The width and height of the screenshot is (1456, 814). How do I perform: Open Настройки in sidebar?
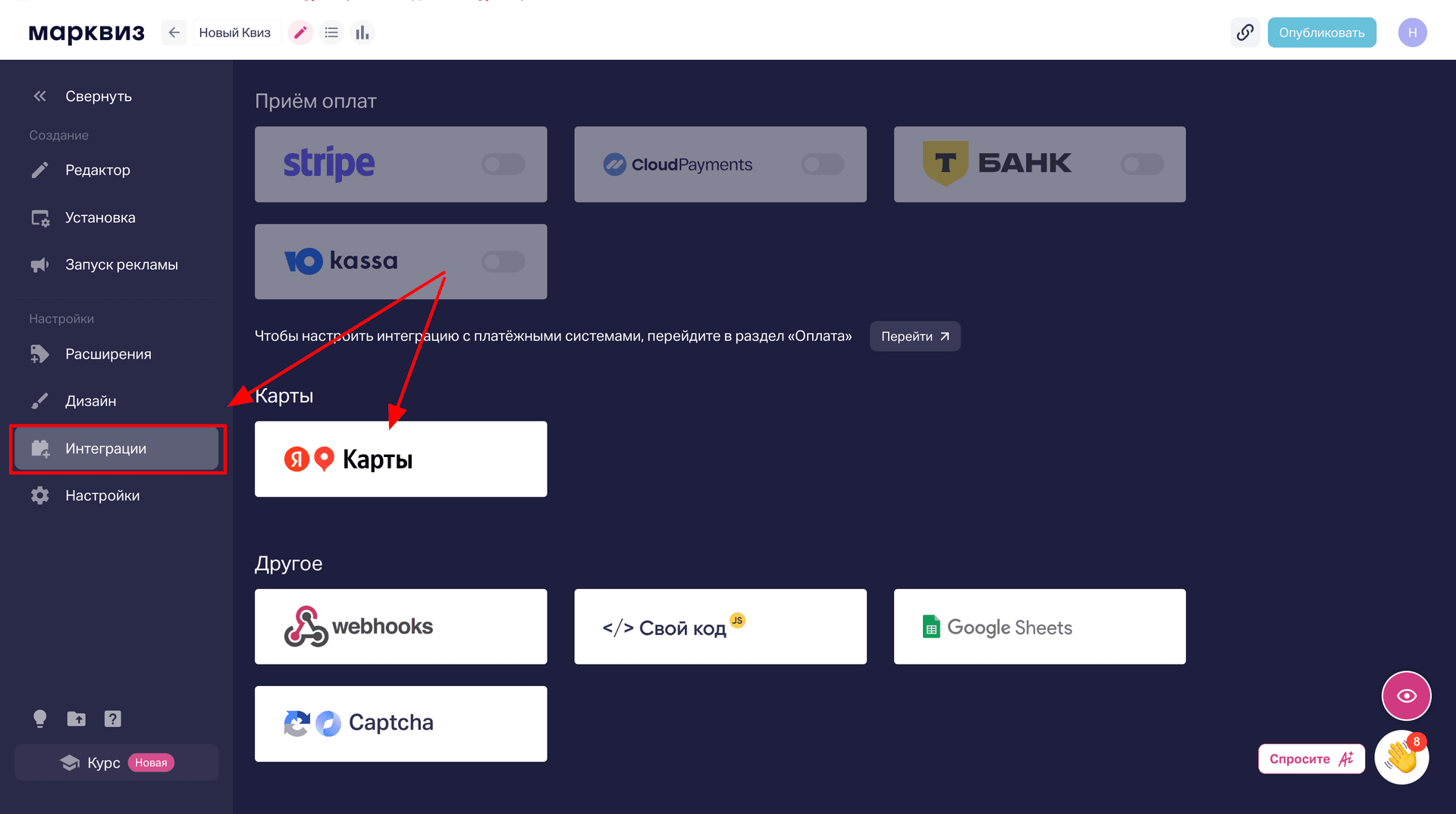116,496
